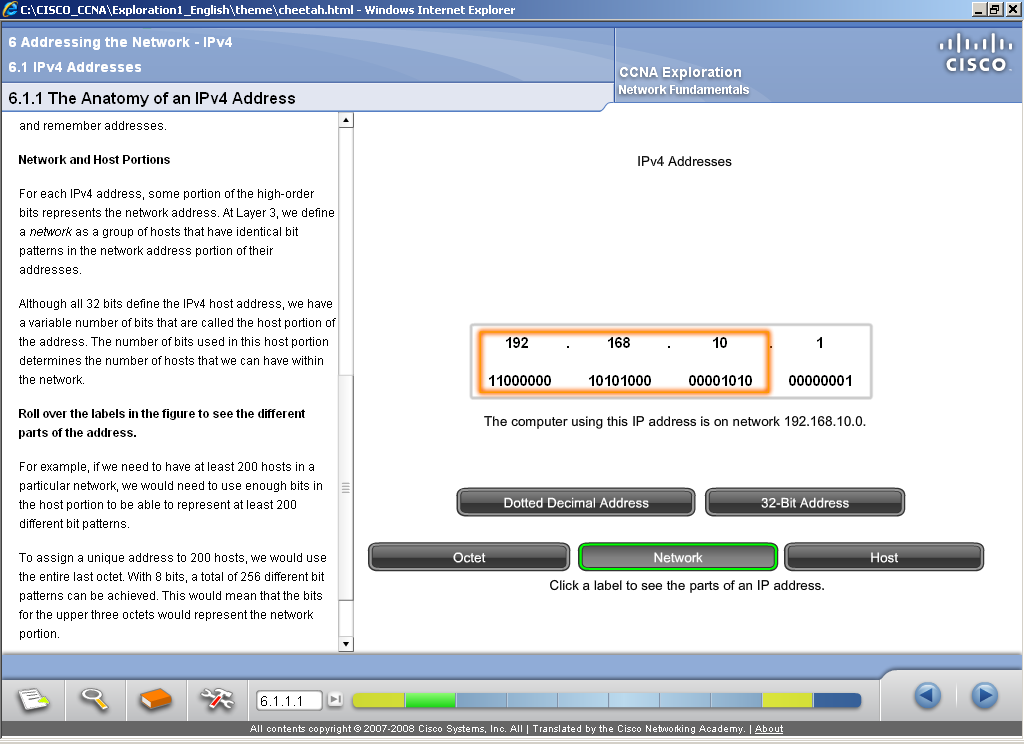Screen dimensions: 1024x744
Task: Select the Network label button
Action: click(678, 557)
